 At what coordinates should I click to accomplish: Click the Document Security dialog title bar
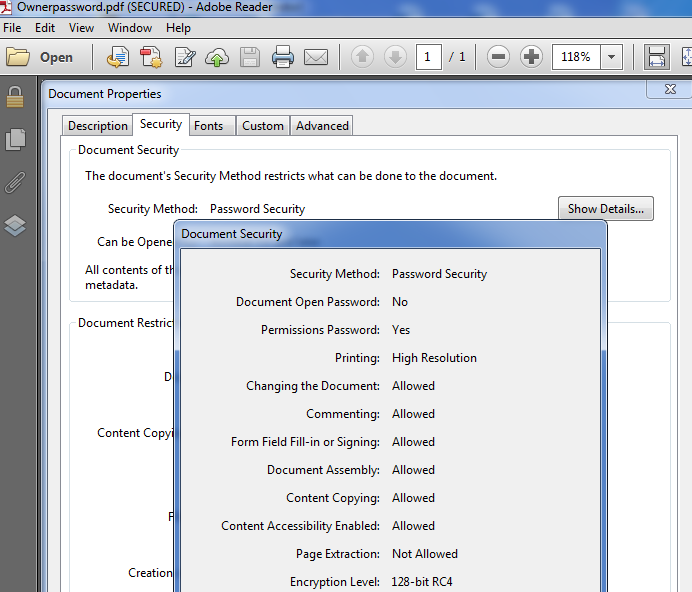pyautogui.click(x=390, y=234)
